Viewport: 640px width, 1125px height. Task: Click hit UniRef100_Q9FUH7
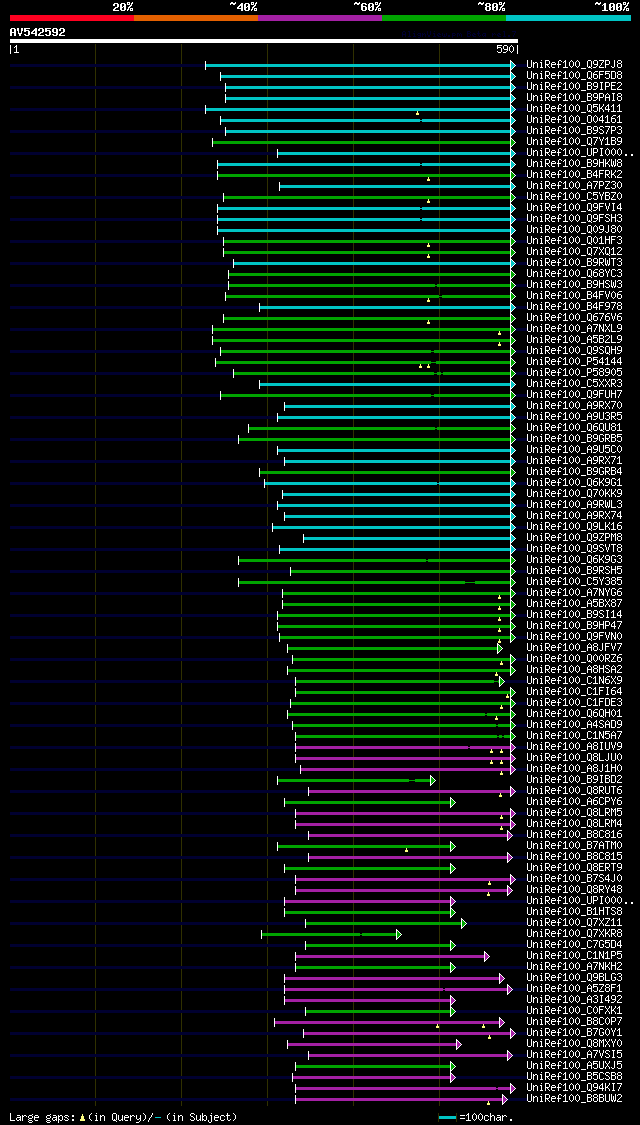pos(574,395)
